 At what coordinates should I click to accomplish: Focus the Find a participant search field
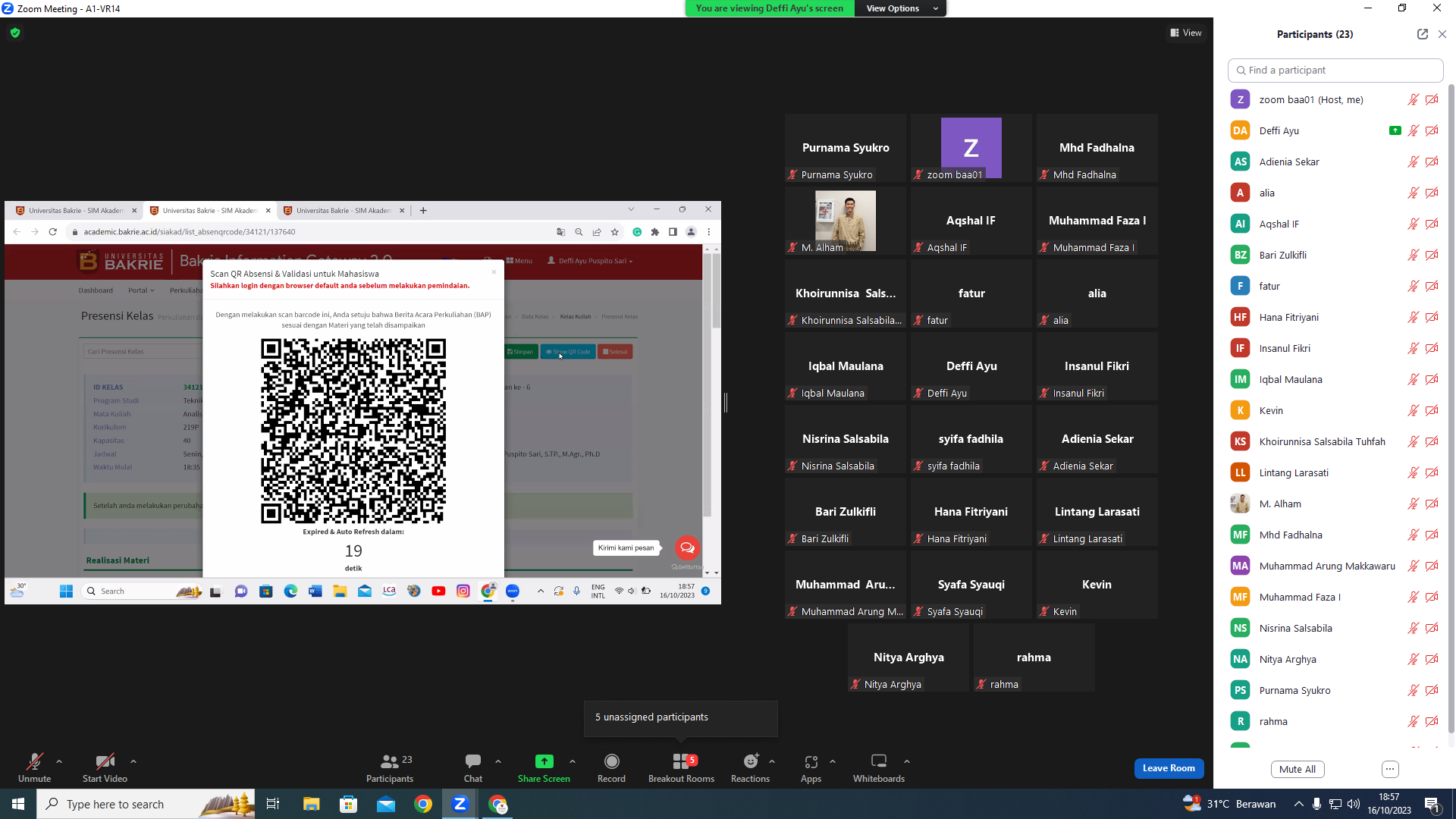[1335, 70]
